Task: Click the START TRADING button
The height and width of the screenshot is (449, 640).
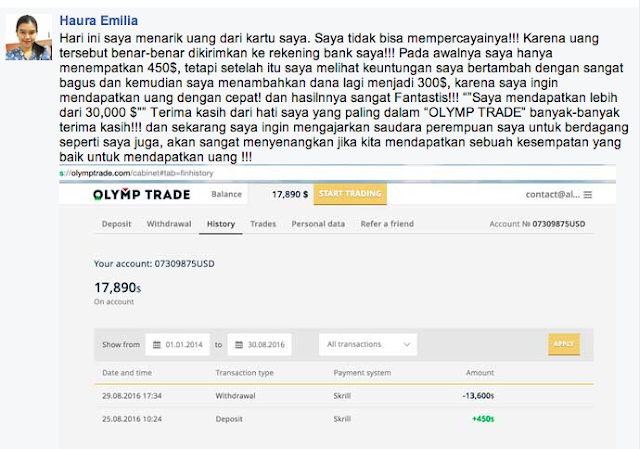Action: pos(350,194)
